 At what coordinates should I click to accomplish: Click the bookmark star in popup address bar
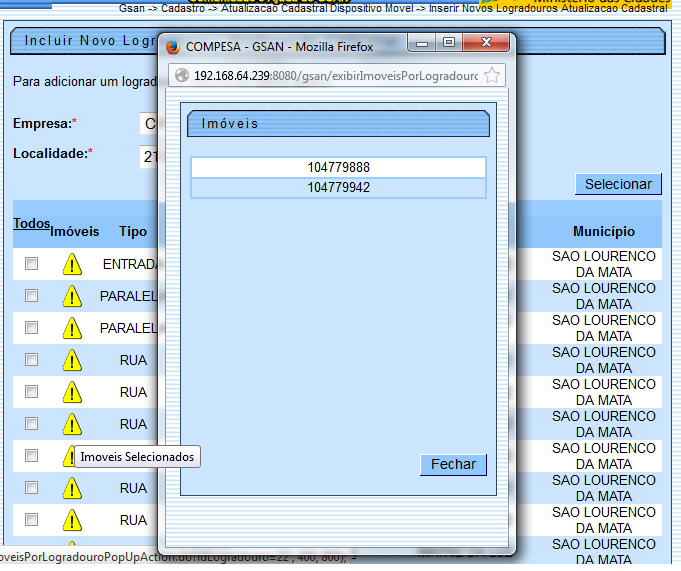click(x=492, y=76)
